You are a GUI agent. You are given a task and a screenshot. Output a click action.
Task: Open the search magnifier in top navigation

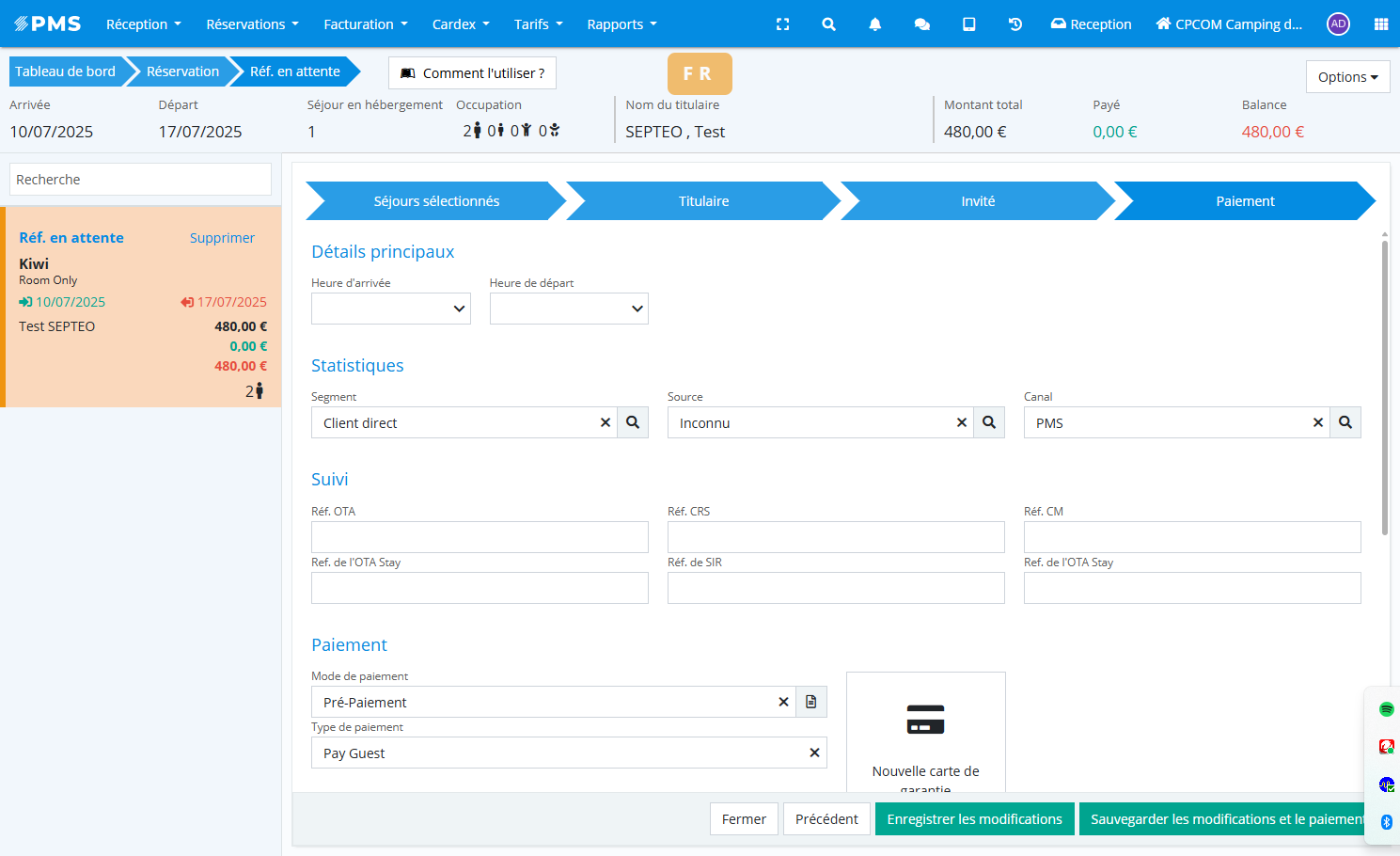coord(828,24)
